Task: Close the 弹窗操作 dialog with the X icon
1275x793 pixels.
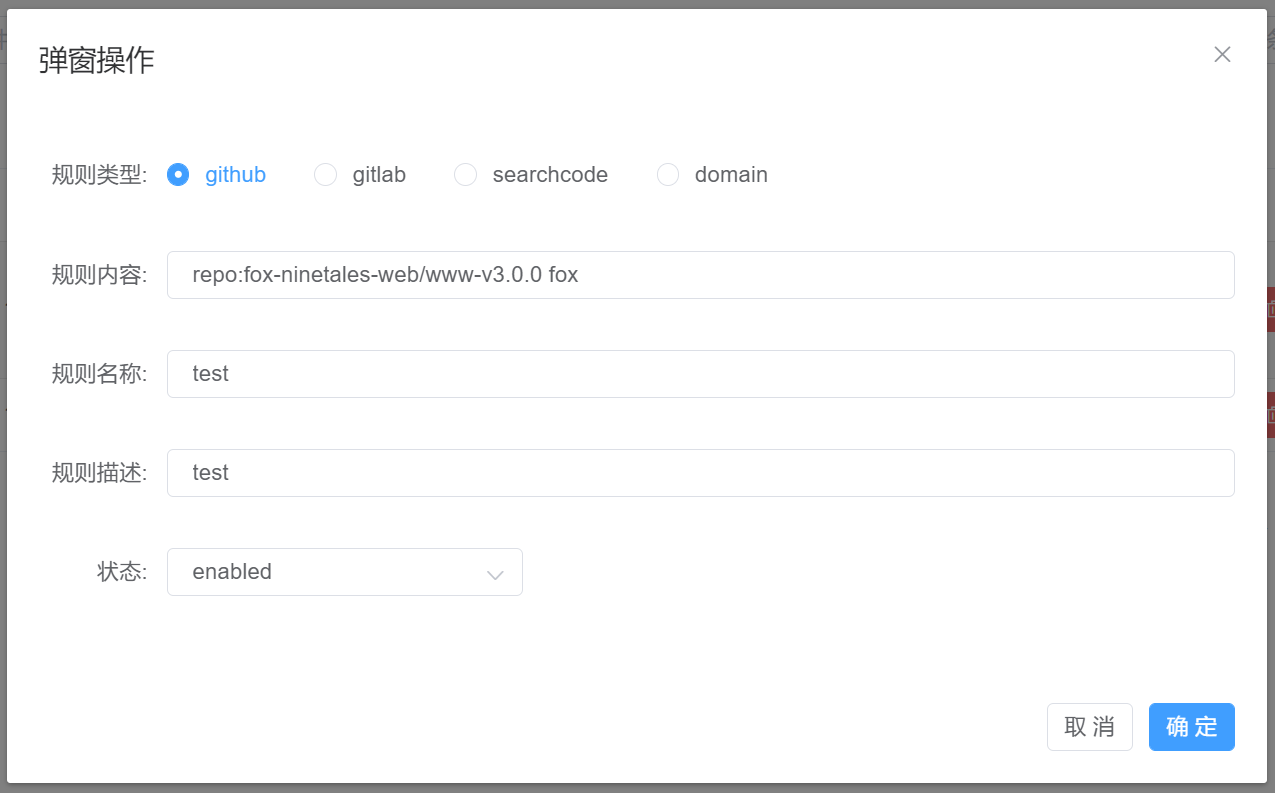Action: click(1221, 55)
